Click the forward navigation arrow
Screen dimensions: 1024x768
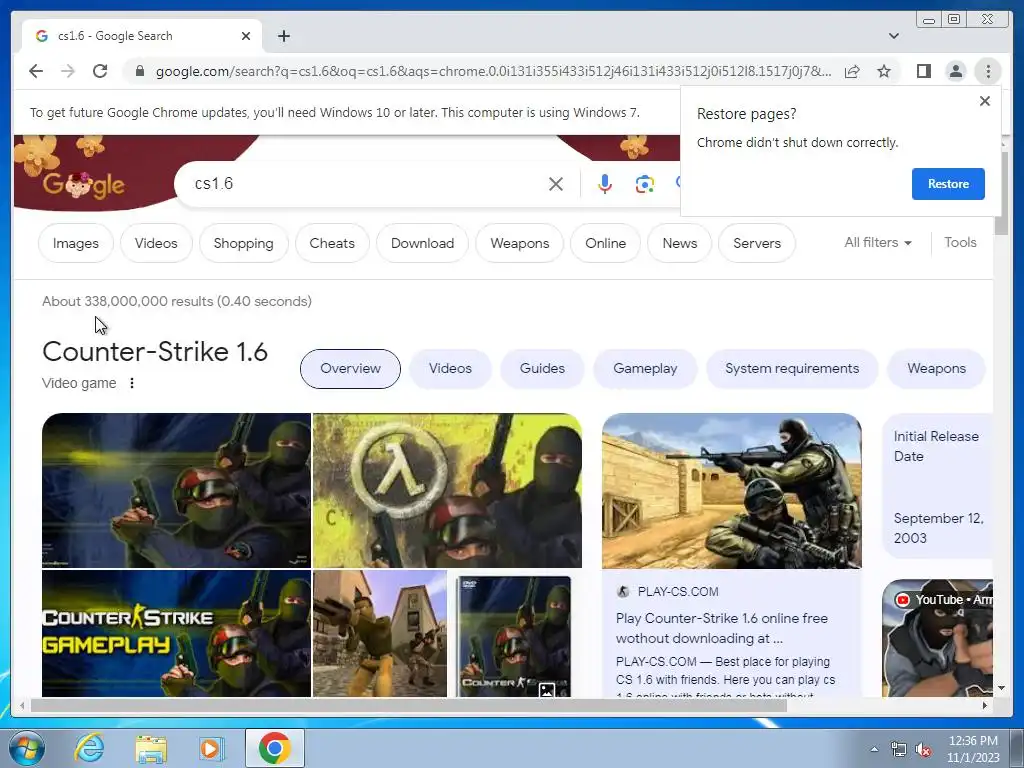coord(68,71)
